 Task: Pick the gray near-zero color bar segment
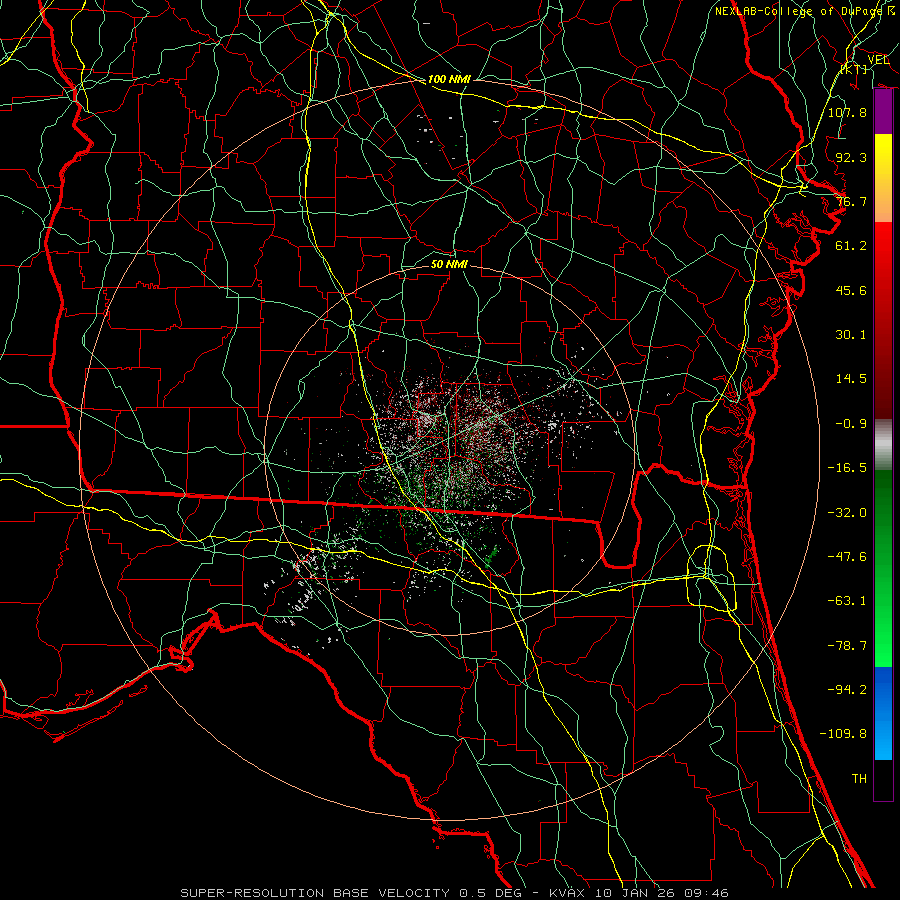pos(883,445)
